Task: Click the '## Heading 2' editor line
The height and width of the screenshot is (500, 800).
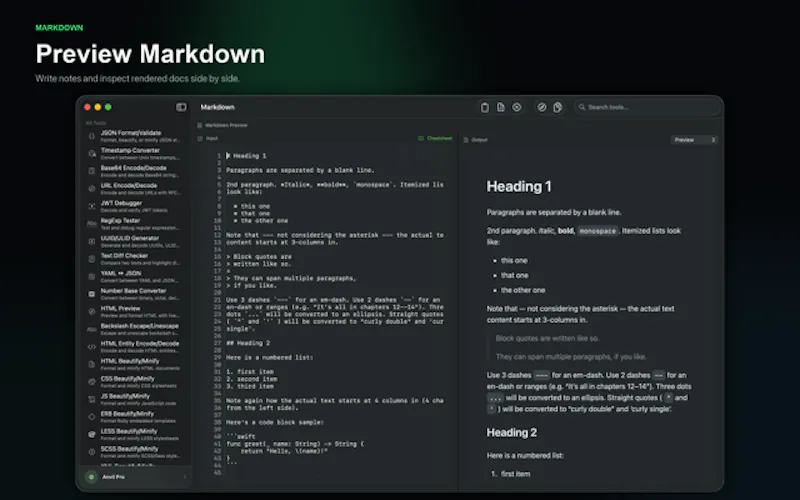Action: coord(248,343)
